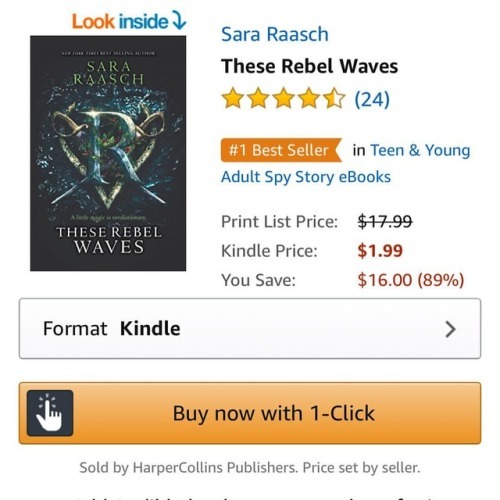Open the Teen & Young category link
Viewport: 500px width, 500px height.
pyautogui.click(x=420, y=150)
